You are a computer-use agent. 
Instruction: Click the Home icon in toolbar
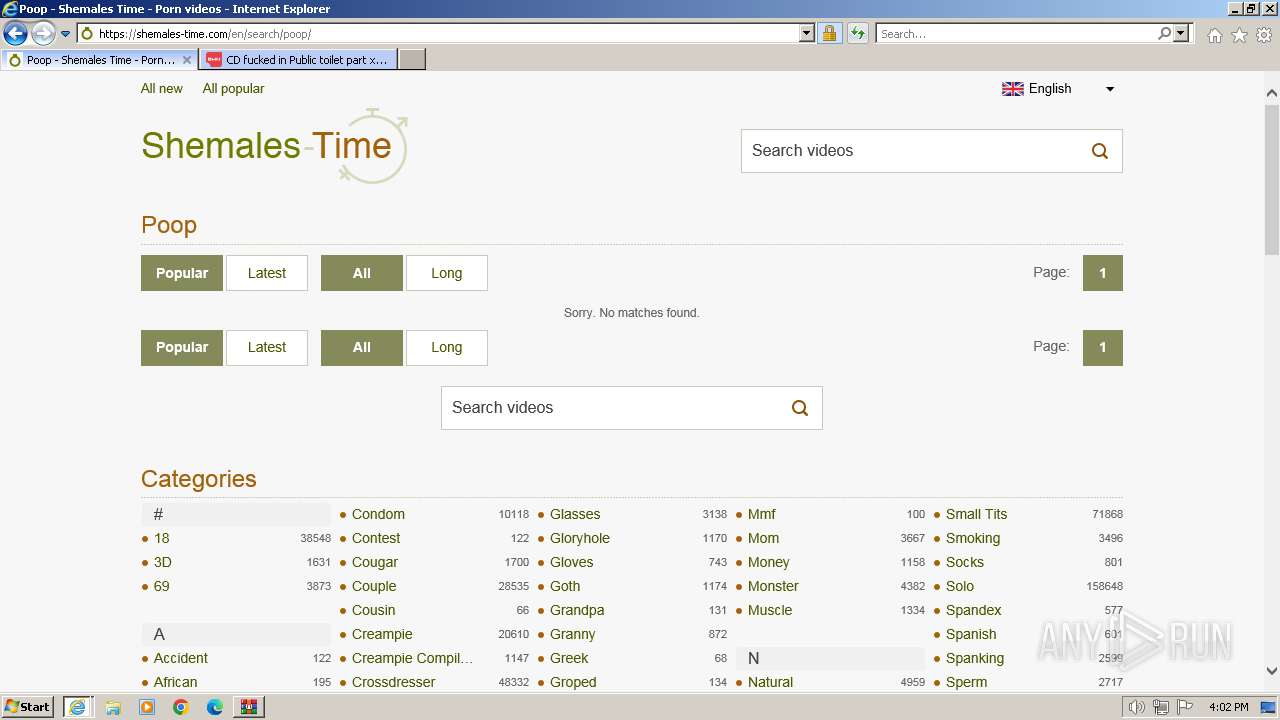click(1214, 35)
